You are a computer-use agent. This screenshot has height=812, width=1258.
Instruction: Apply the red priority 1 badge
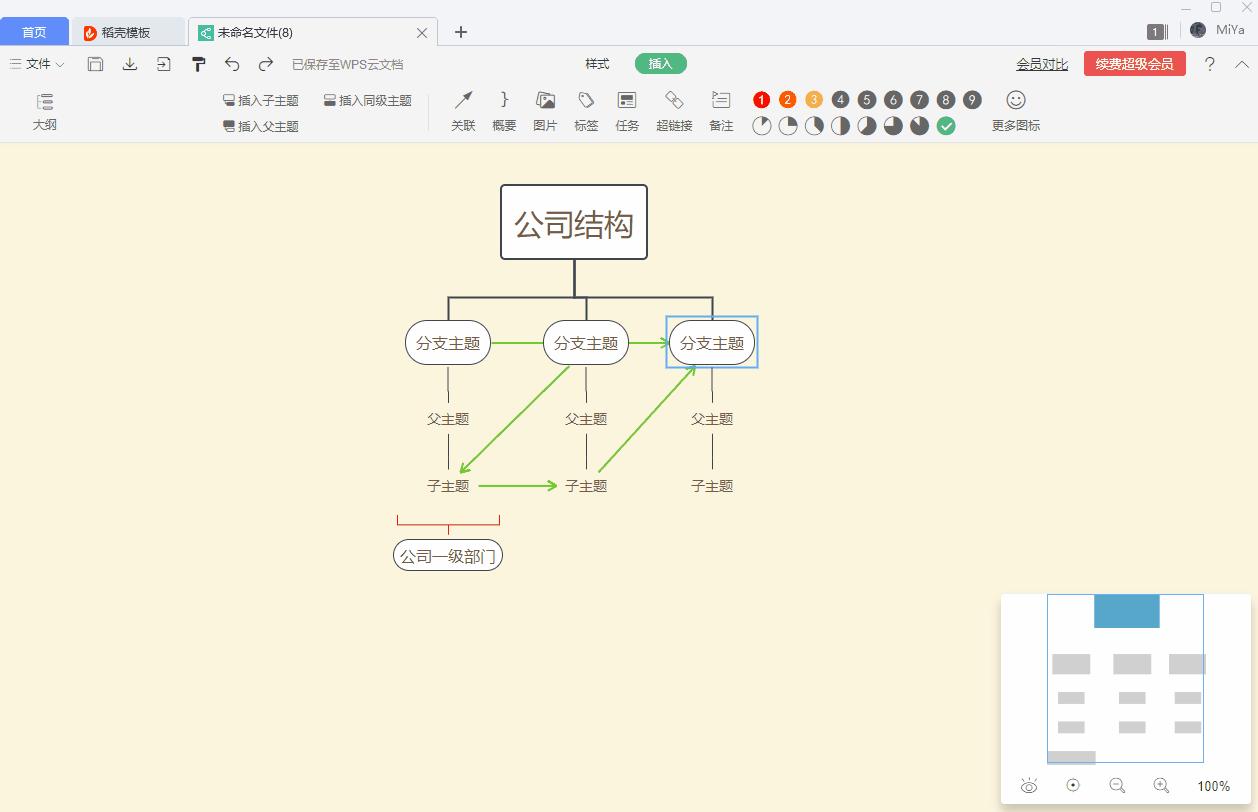pos(761,99)
